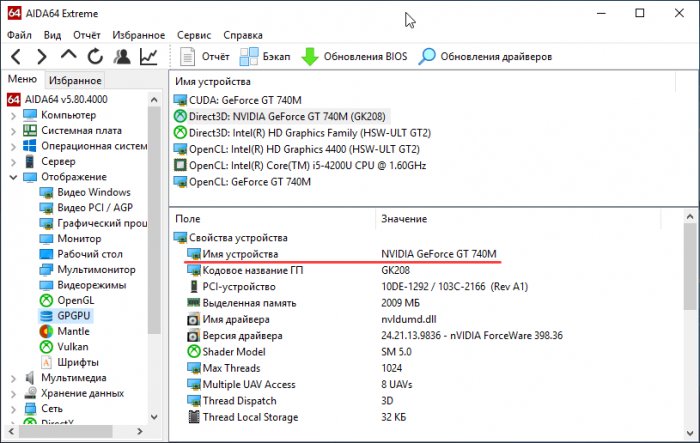Select the CUDA: GeForce GT 740M device
Image resolution: width=700 pixels, height=443 pixels.
[x=238, y=100]
